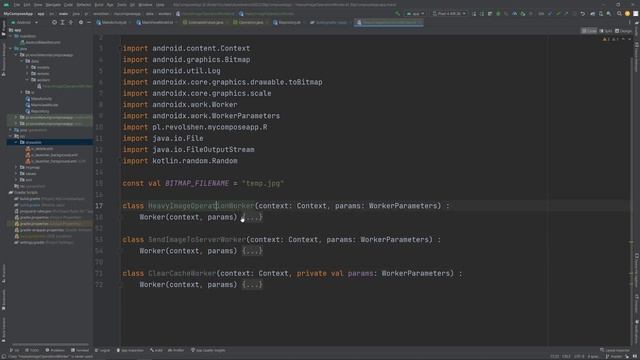Open Search Everywhere magnifier icon
The width and height of the screenshot is (640, 360).
[619, 13]
